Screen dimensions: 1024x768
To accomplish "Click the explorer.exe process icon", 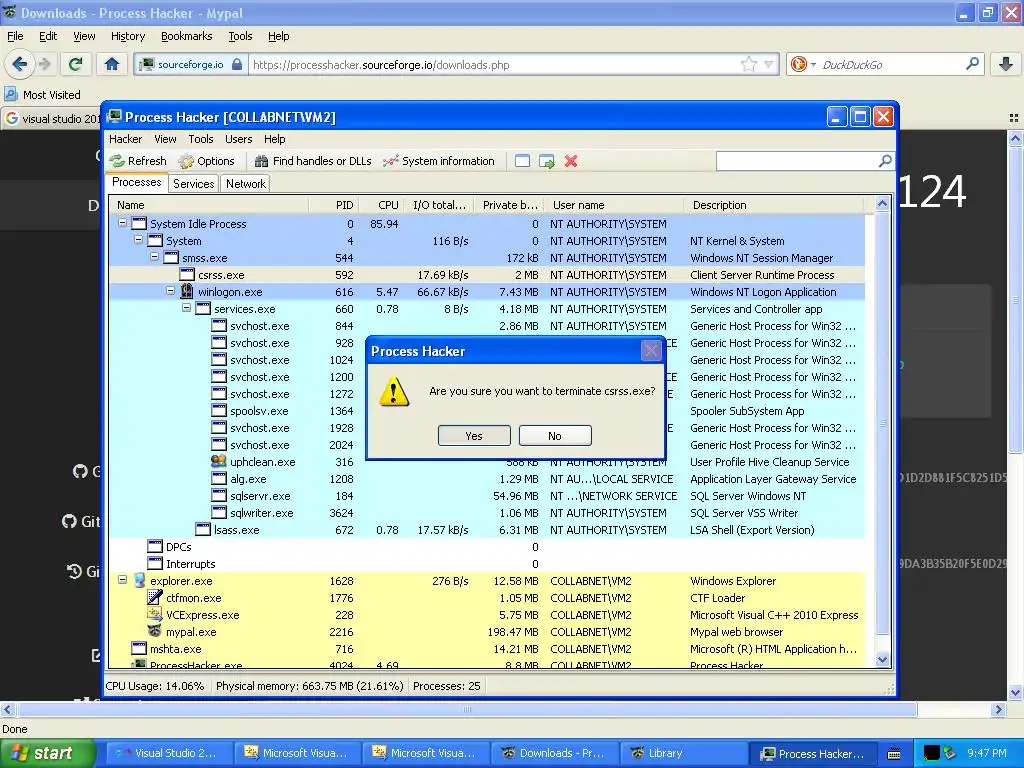I will pyautogui.click(x=139, y=580).
